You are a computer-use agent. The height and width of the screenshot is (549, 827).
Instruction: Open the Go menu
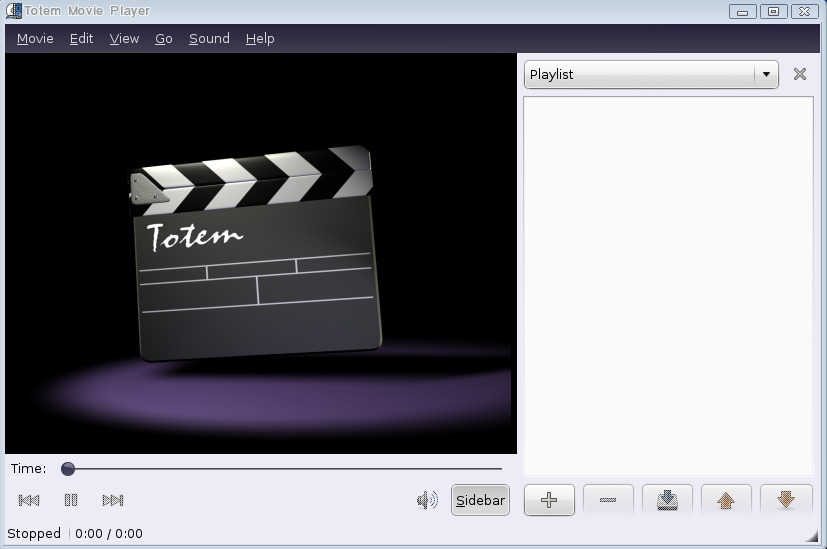coord(164,38)
